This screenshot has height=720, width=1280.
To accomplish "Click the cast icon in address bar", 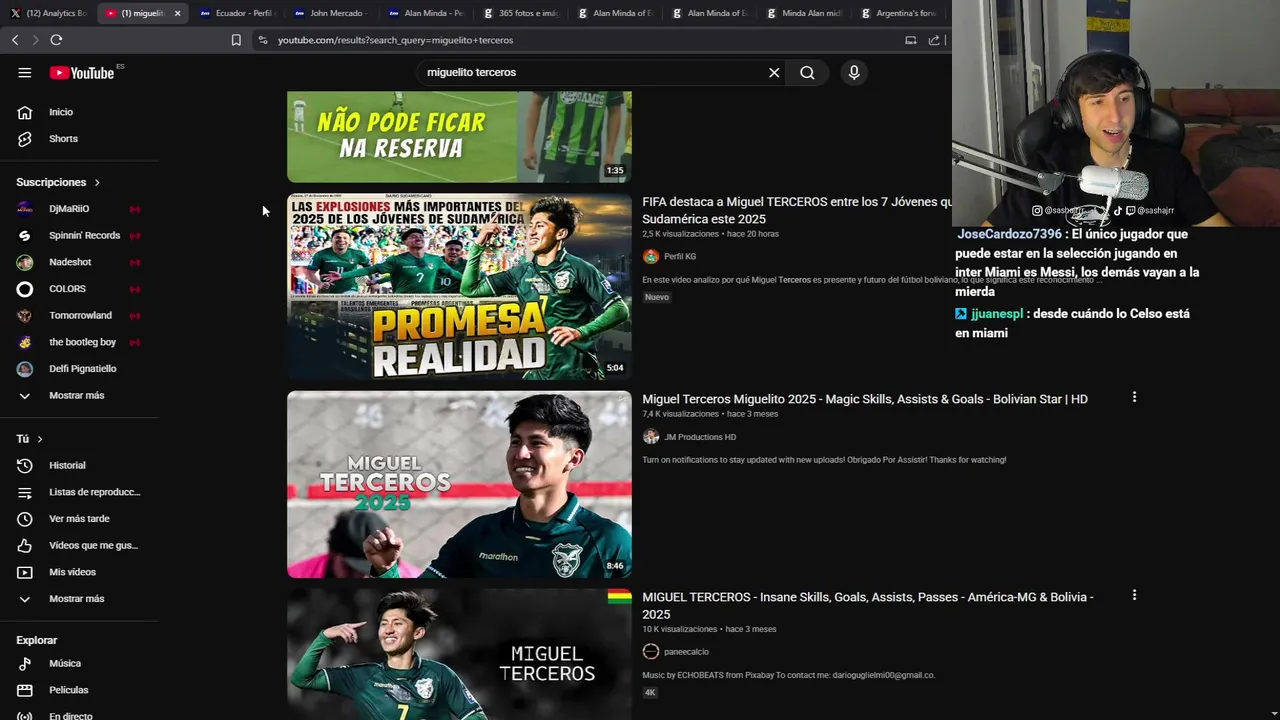I will pyautogui.click(x=911, y=40).
